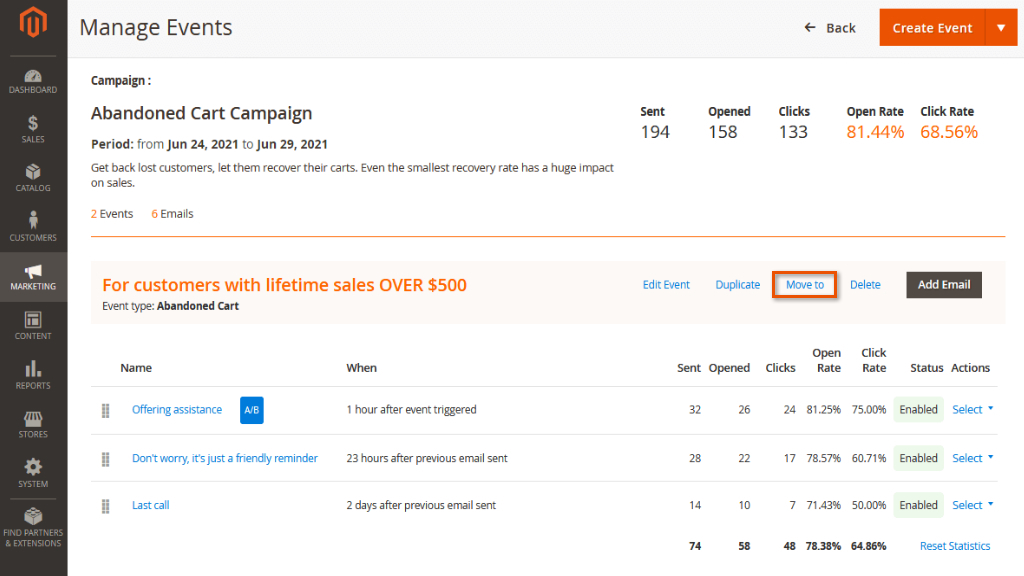Click the event title about lifetime sales OVER $500
1024x576 pixels.
tap(284, 285)
